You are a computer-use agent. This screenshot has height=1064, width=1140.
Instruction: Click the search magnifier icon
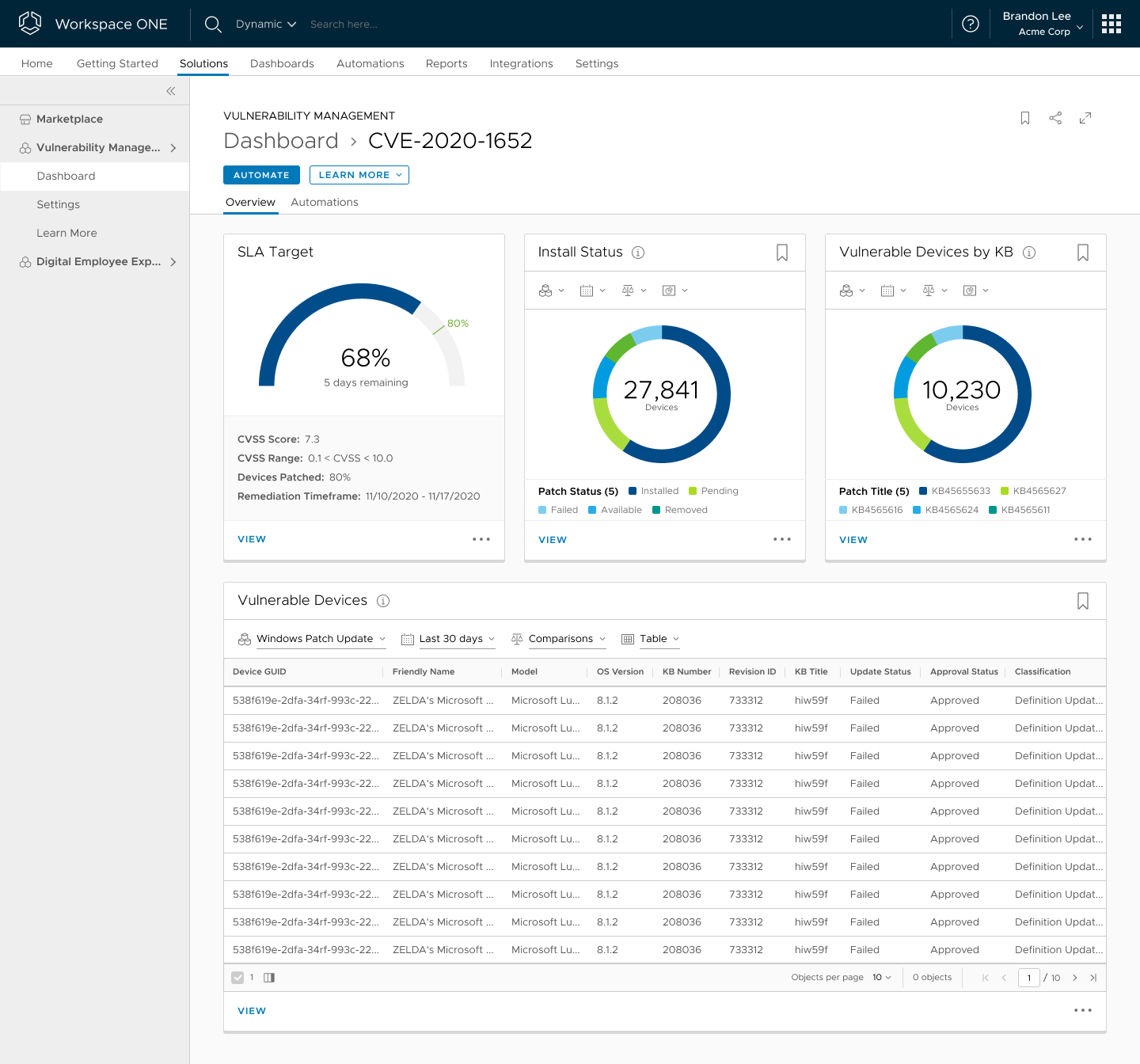(x=213, y=25)
